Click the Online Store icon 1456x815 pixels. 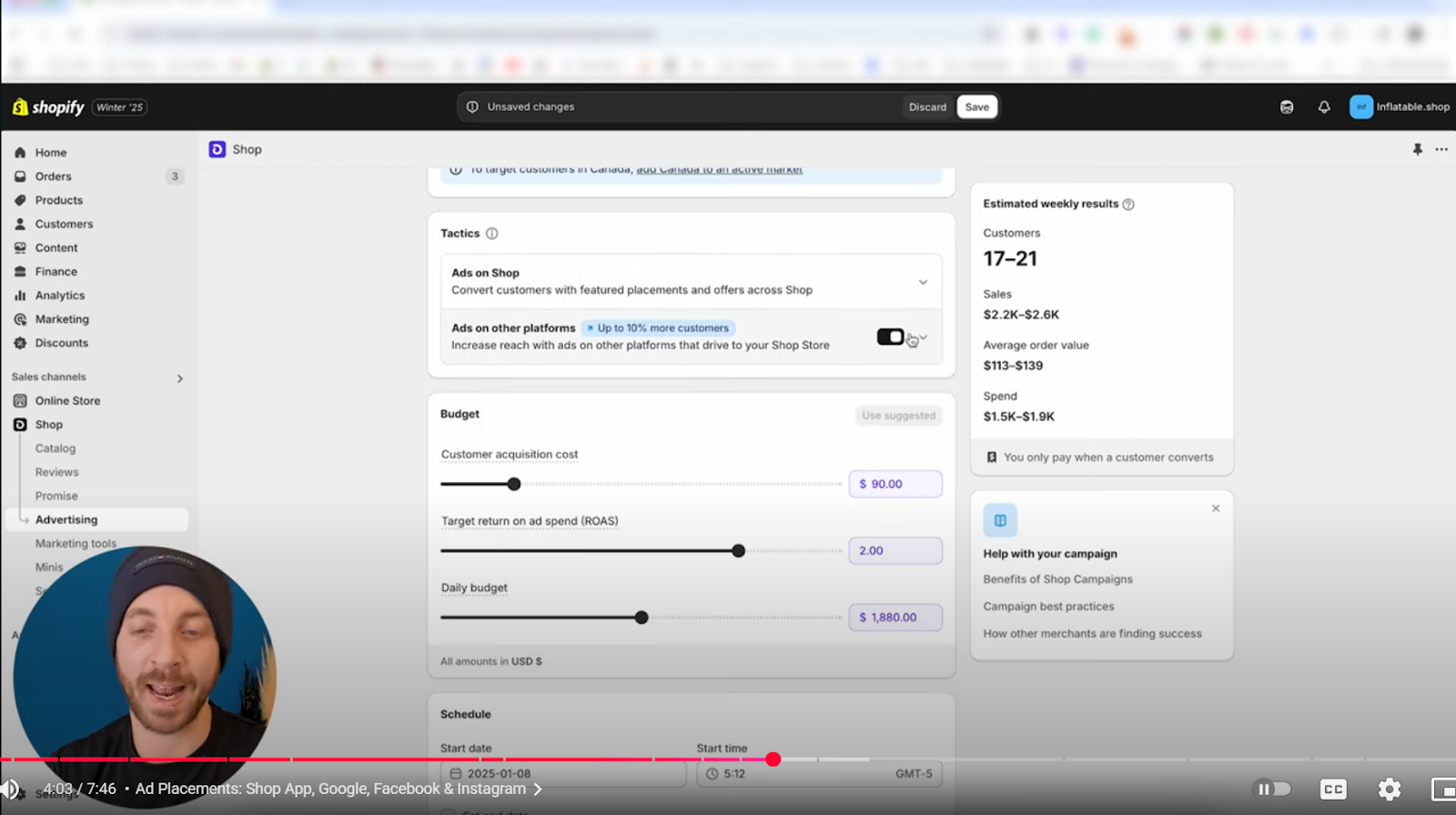pyautogui.click(x=20, y=400)
